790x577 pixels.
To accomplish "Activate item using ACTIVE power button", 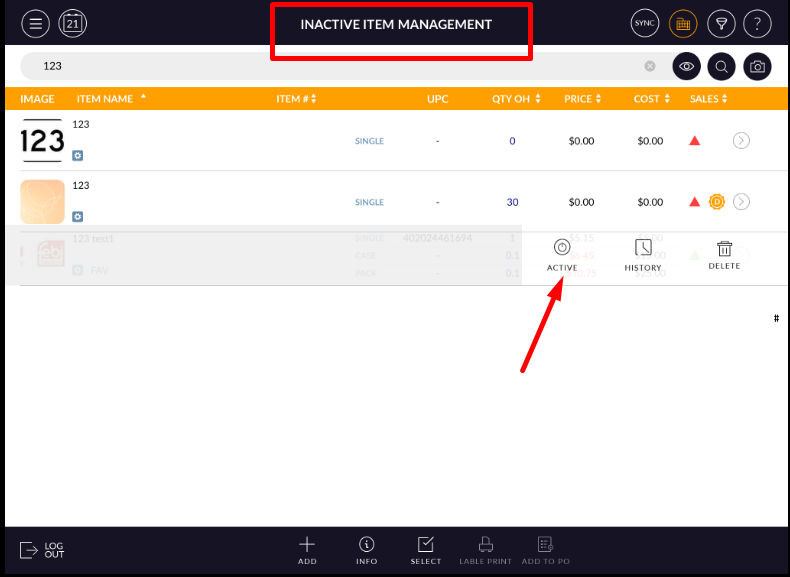I will (x=562, y=253).
